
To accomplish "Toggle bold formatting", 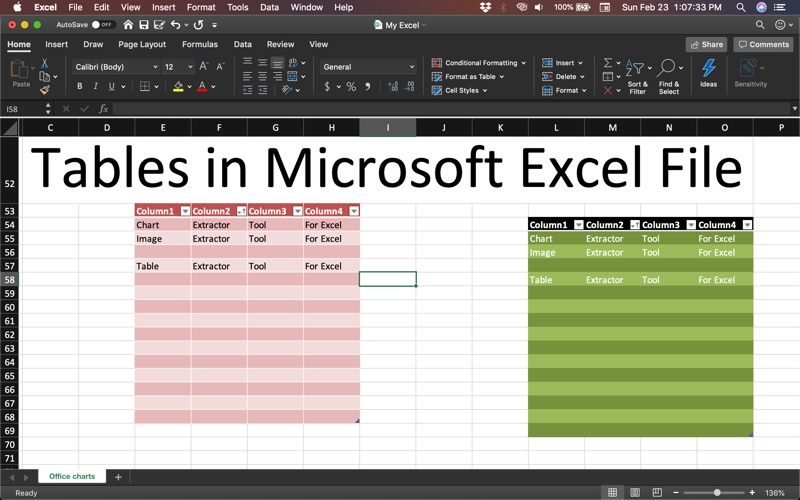I will 80,86.
